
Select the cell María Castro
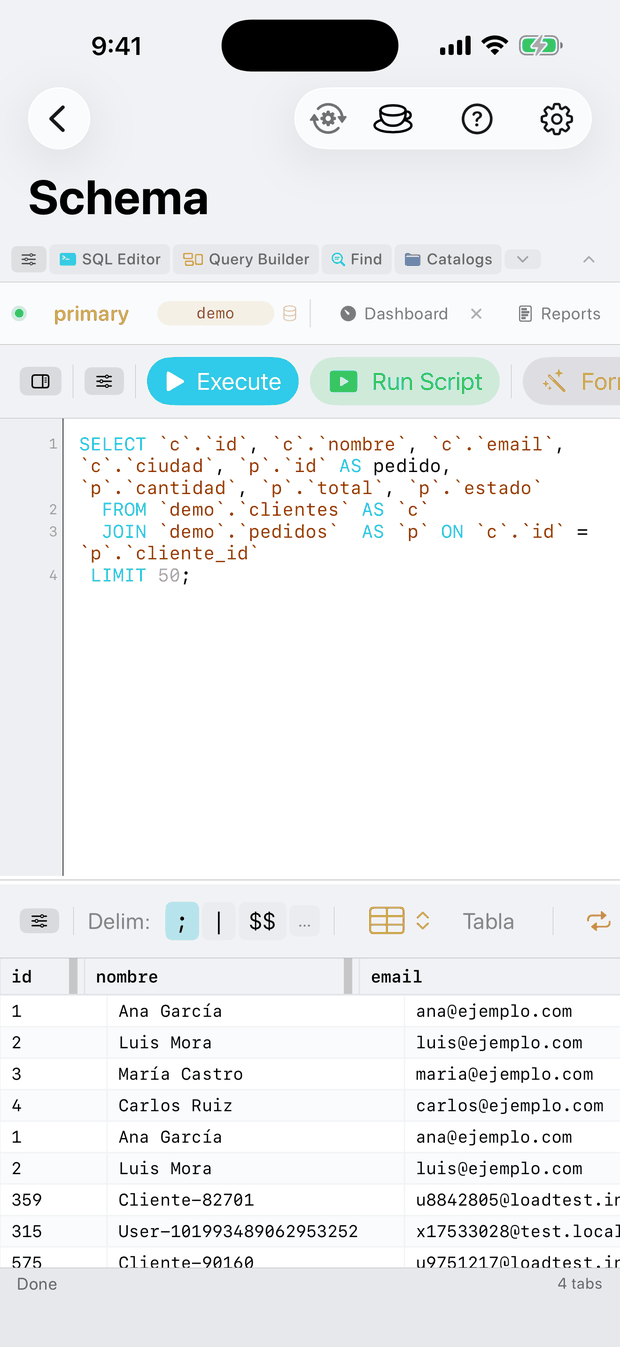click(x=255, y=1074)
